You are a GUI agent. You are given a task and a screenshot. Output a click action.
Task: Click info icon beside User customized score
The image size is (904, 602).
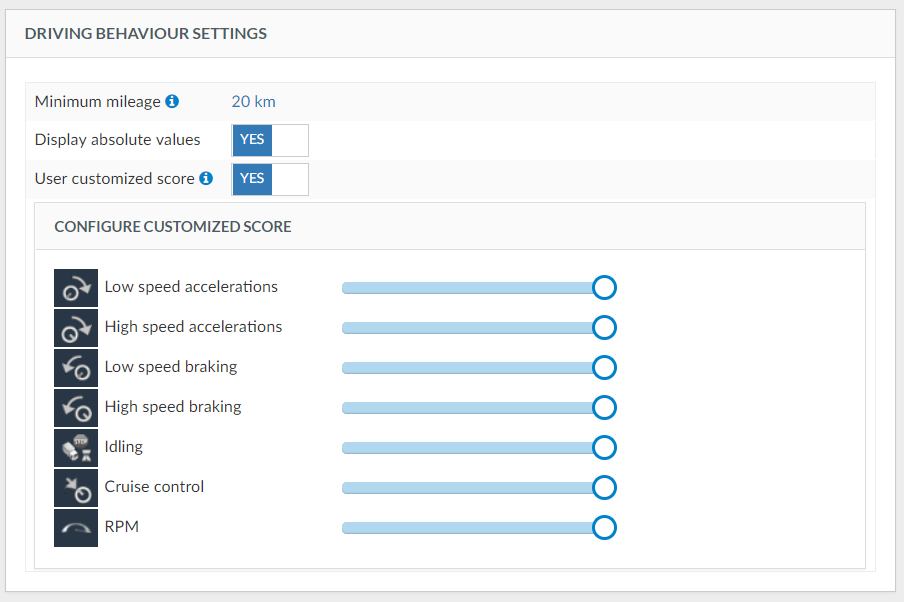point(206,179)
